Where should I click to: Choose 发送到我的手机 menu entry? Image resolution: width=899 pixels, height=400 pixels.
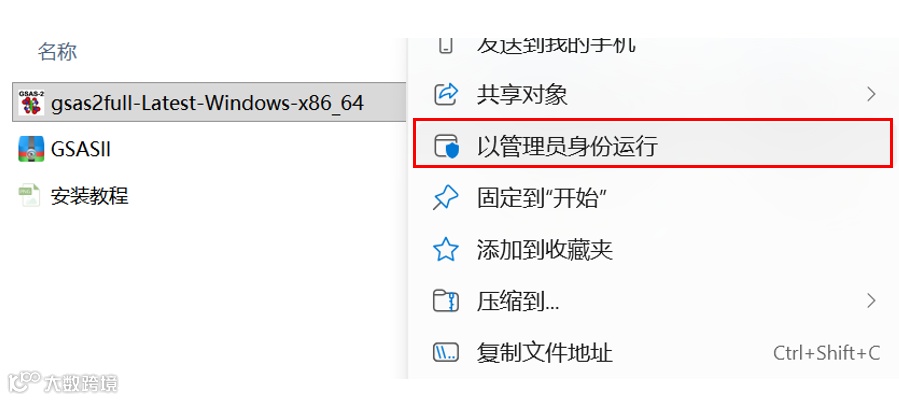[x=556, y=46]
